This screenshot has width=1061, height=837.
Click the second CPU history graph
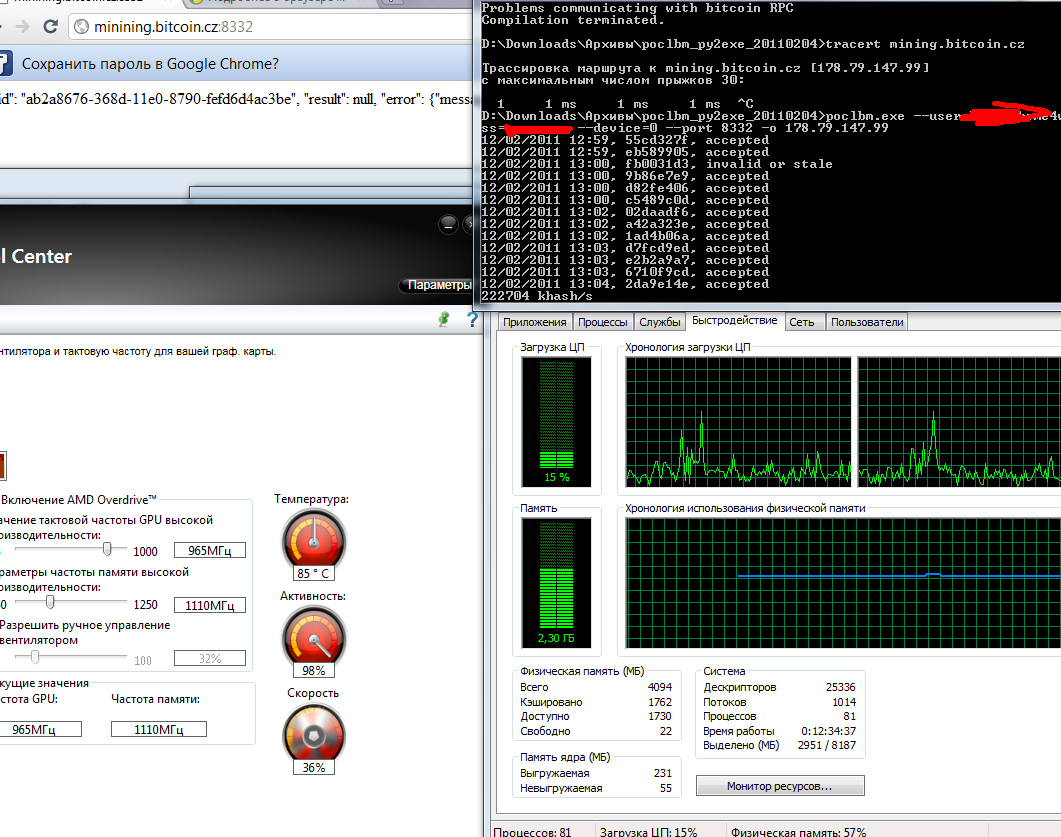pyautogui.click(x=960, y=422)
